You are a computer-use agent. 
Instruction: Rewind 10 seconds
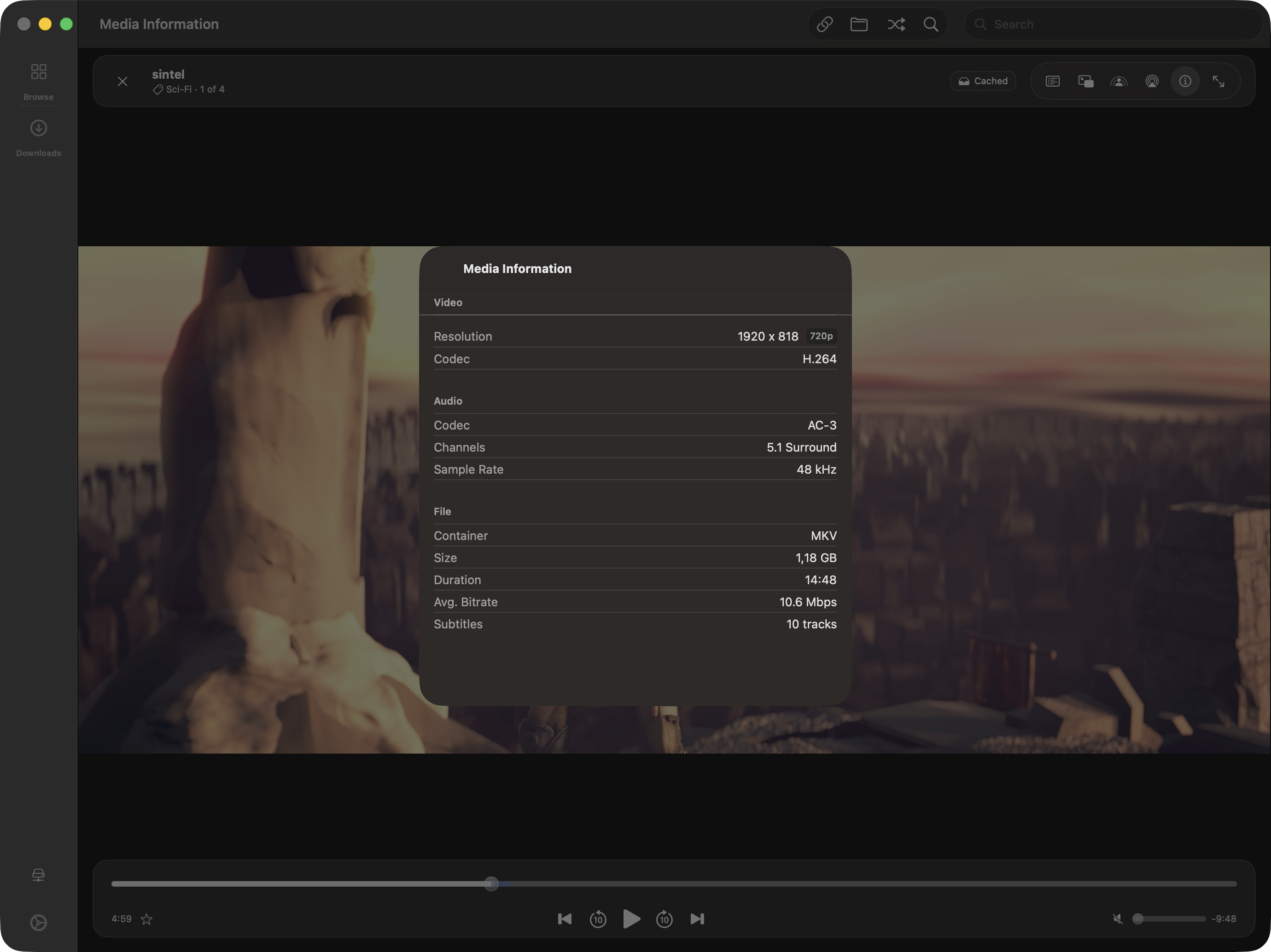click(598, 919)
